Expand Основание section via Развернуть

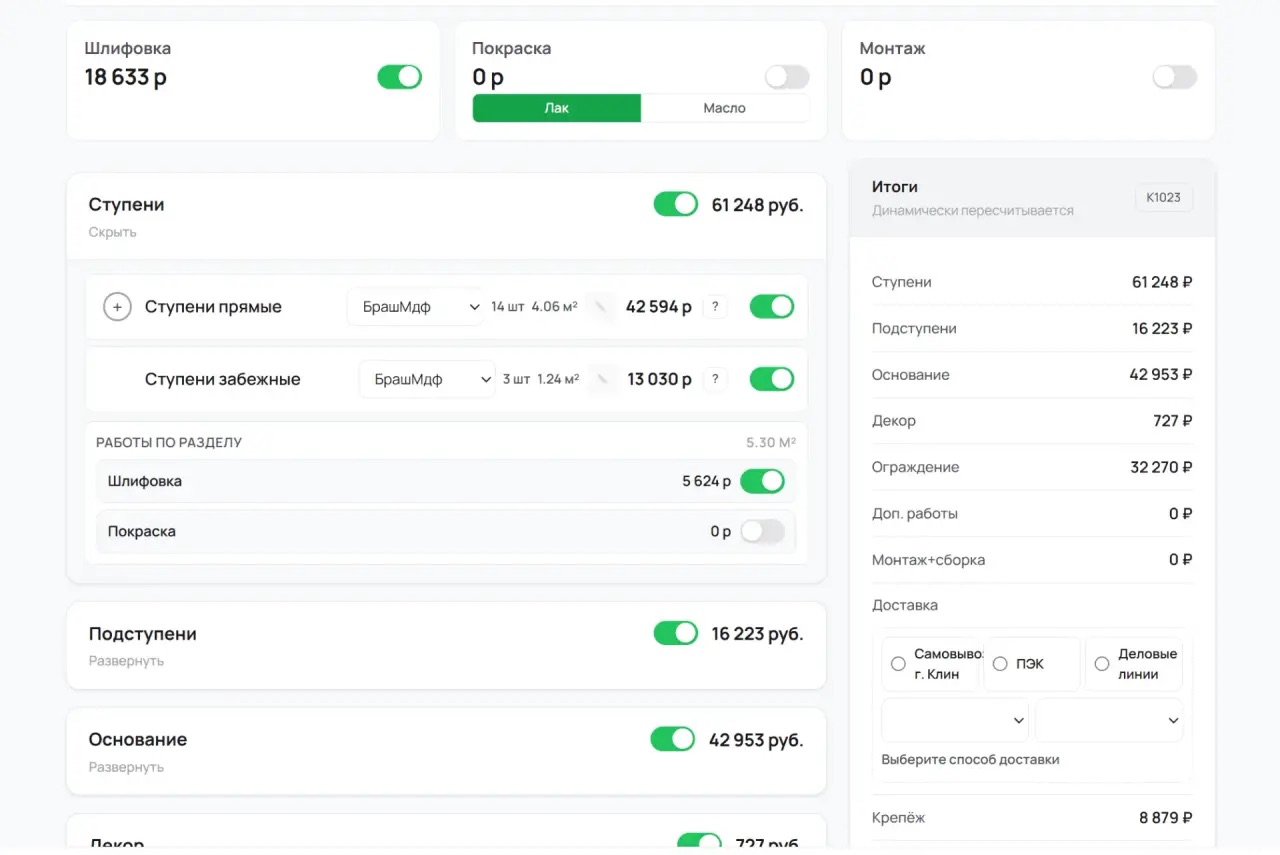(x=126, y=767)
